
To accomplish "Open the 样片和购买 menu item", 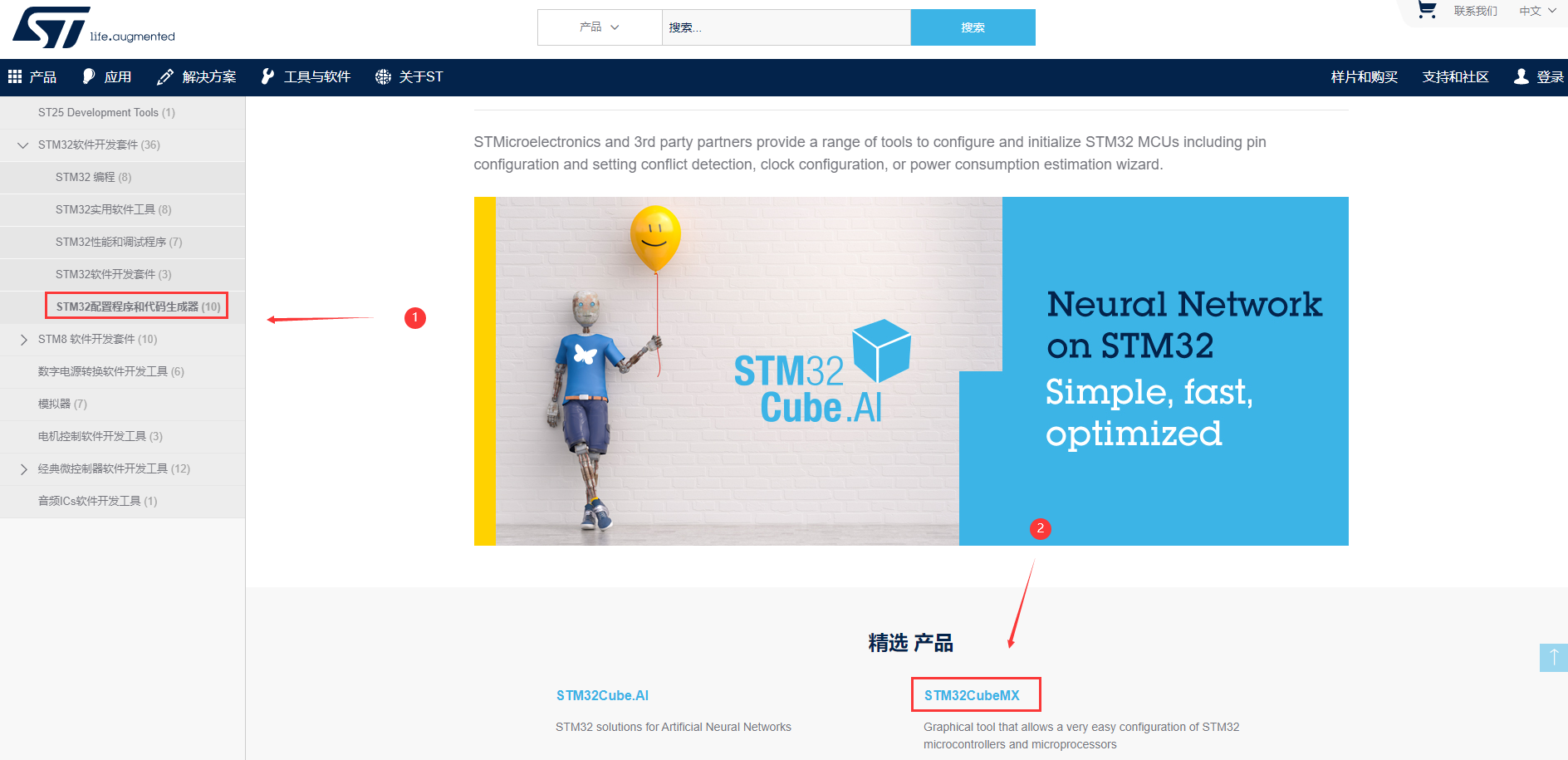I will click(x=1364, y=76).
